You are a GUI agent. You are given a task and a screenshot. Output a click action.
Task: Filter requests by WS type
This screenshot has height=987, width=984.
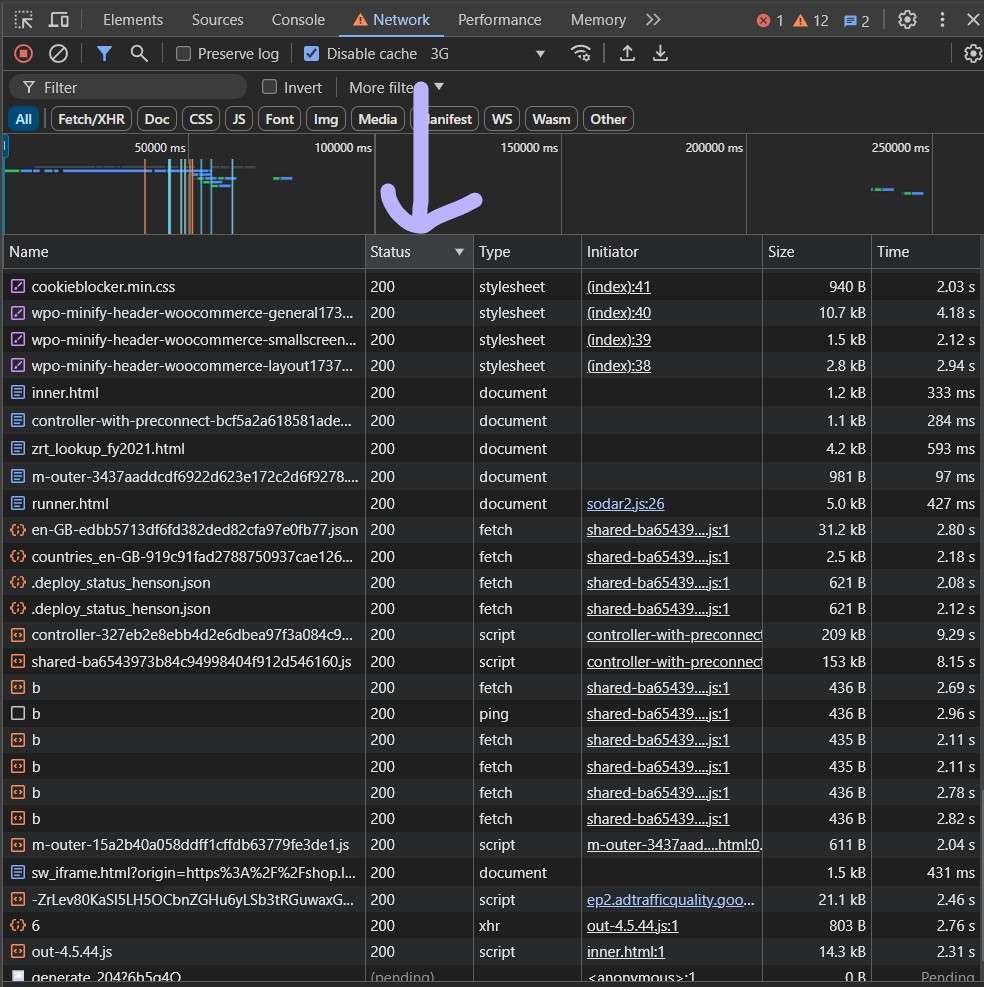coord(502,119)
